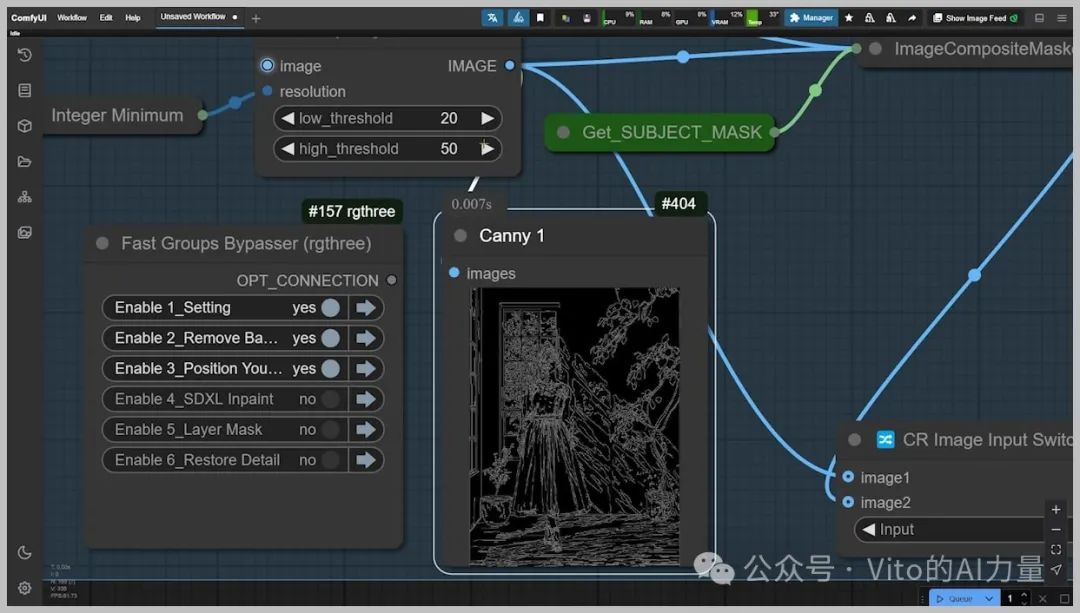Screen dimensions: 1080x613
Task: Open the Help menu
Action: [x=133, y=18]
